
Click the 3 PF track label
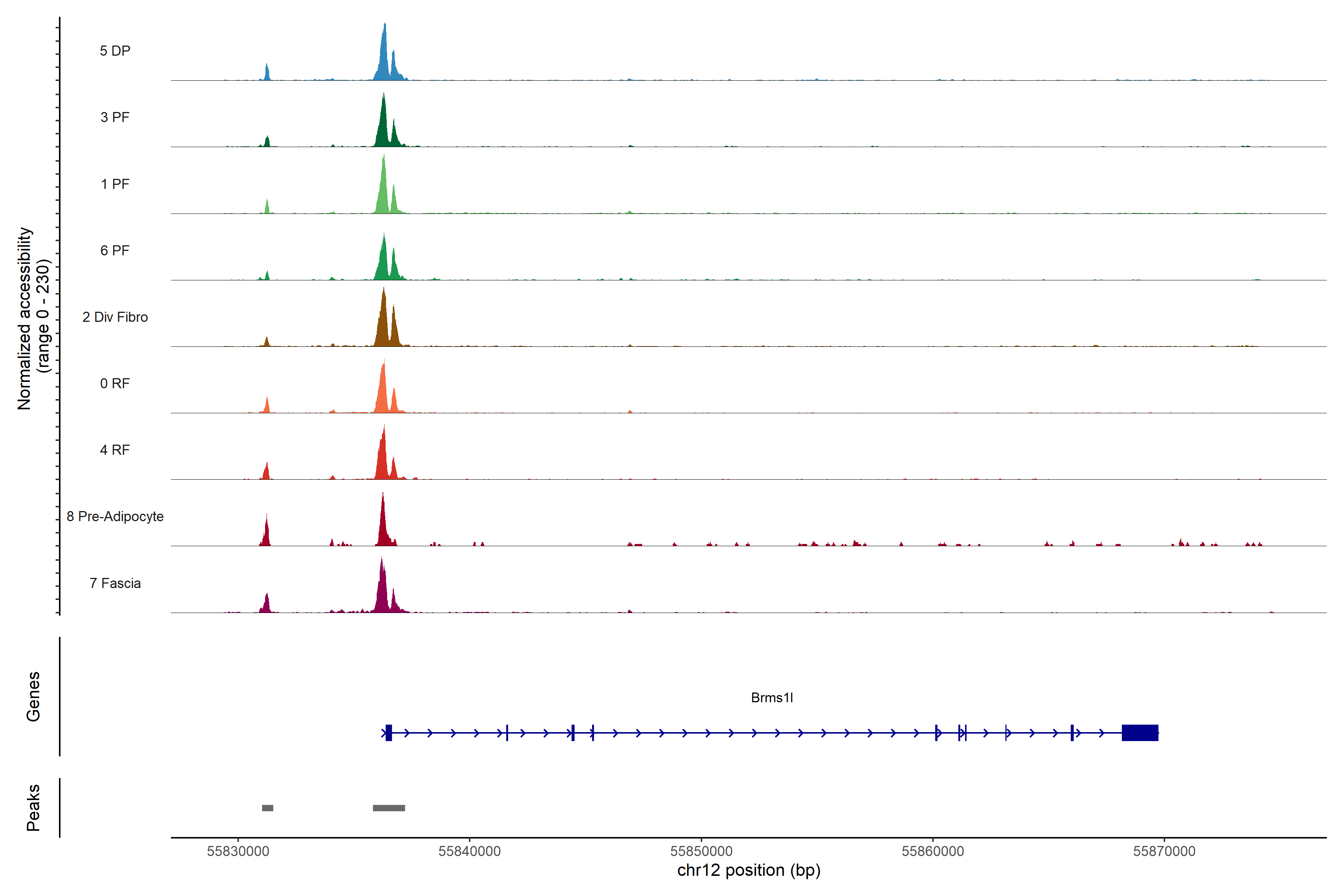115,117
